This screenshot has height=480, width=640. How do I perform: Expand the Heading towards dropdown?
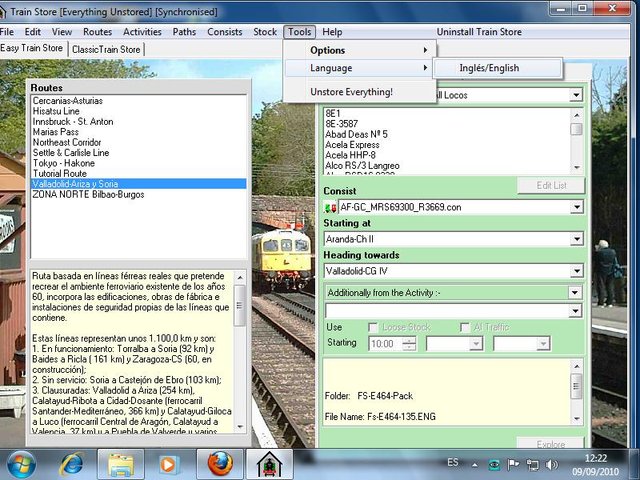(x=576, y=271)
